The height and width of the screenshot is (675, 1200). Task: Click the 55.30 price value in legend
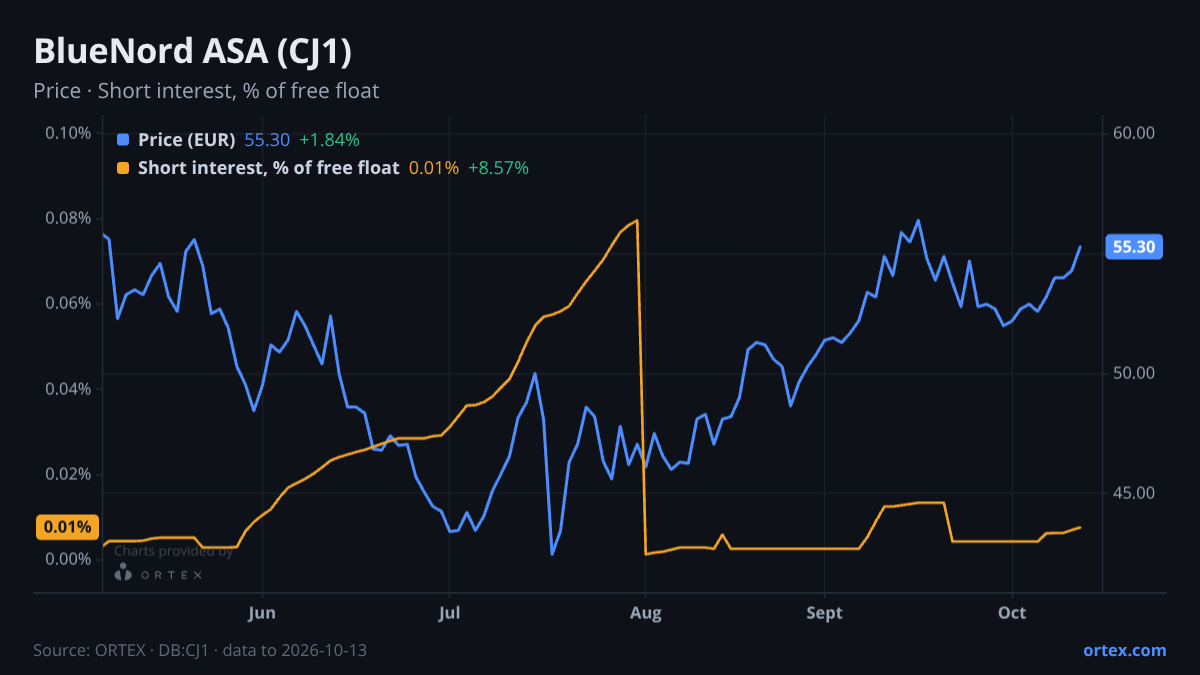(267, 140)
